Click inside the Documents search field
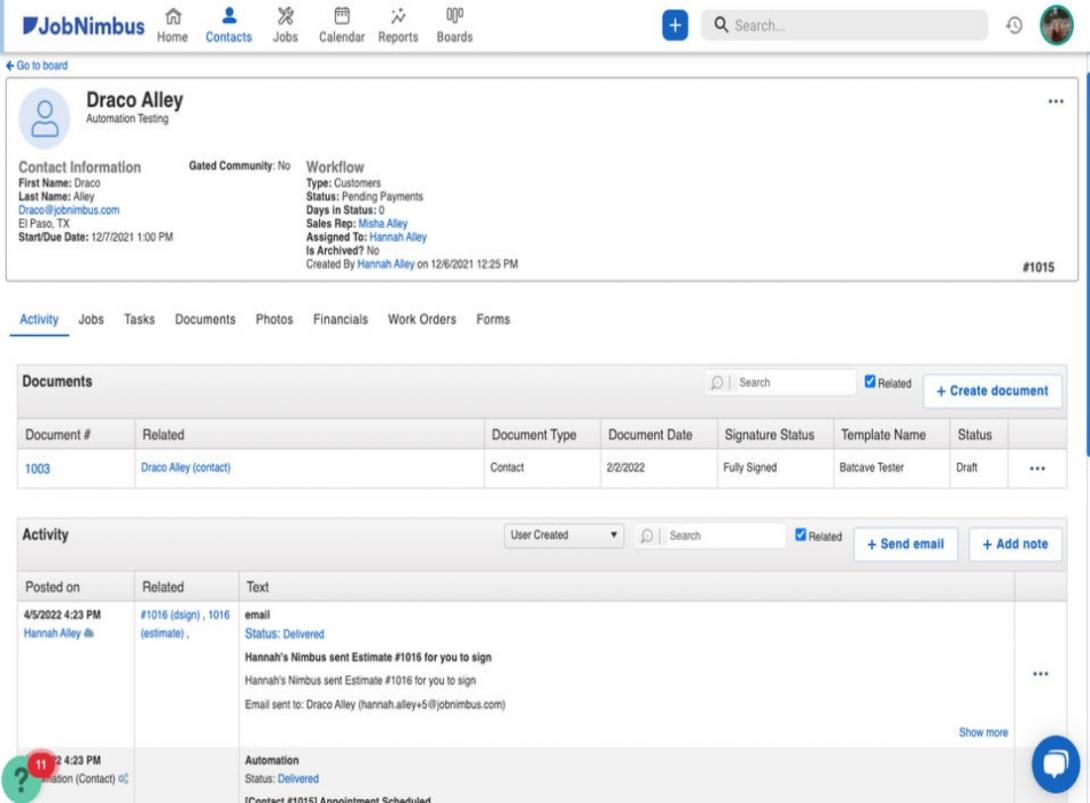This screenshot has width=1090, height=803. coord(790,381)
